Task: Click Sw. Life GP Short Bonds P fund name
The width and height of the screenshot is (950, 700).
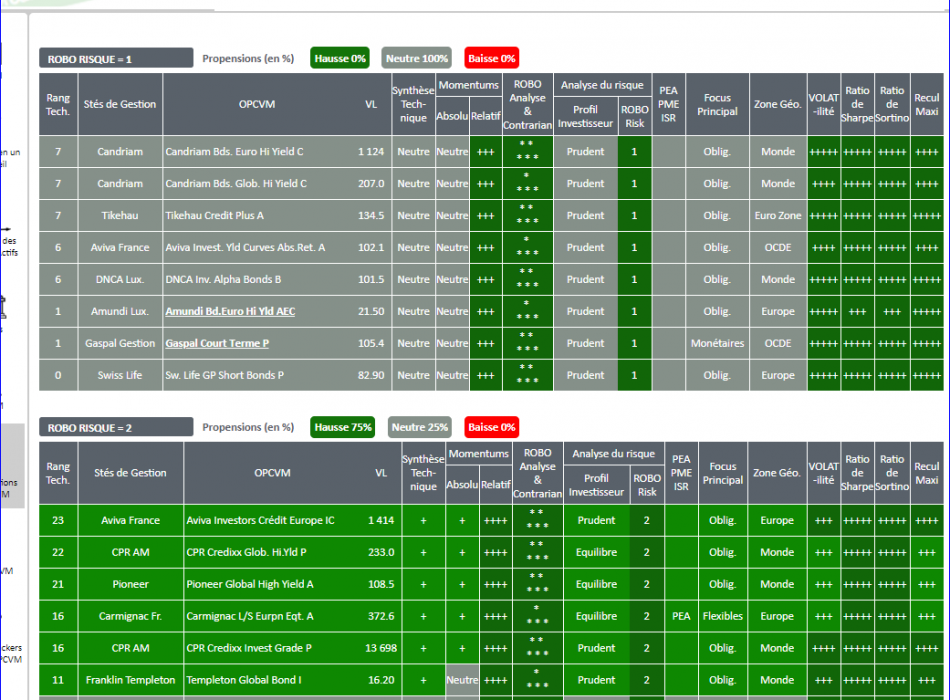Action: tap(224, 375)
